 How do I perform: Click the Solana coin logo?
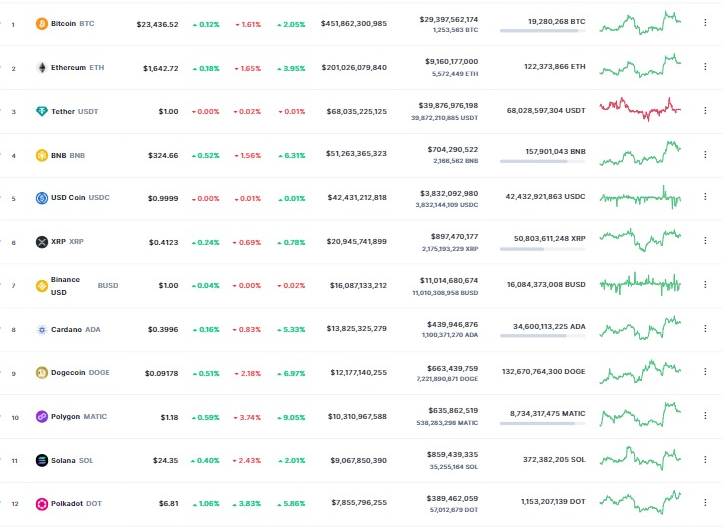pos(42,460)
